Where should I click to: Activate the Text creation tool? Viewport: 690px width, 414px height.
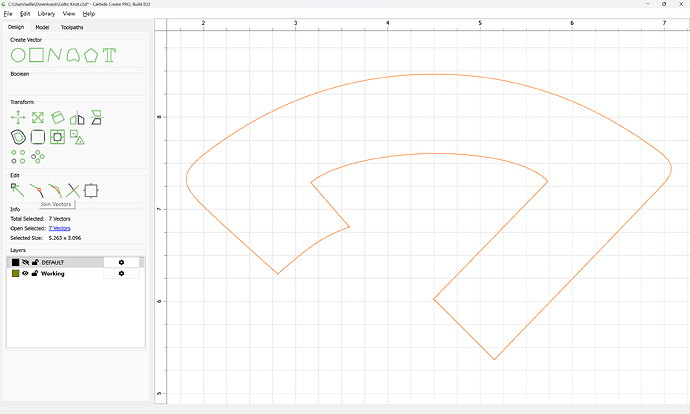pyautogui.click(x=110, y=54)
